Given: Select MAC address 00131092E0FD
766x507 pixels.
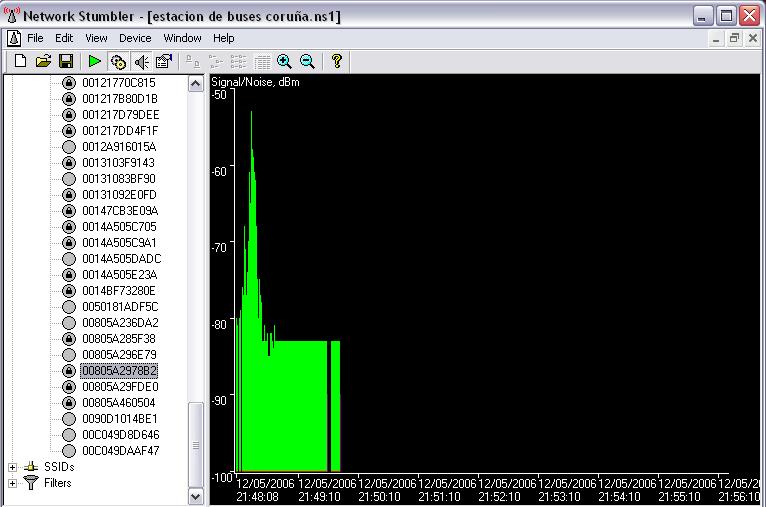Looking at the screenshot, I should [x=119, y=195].
